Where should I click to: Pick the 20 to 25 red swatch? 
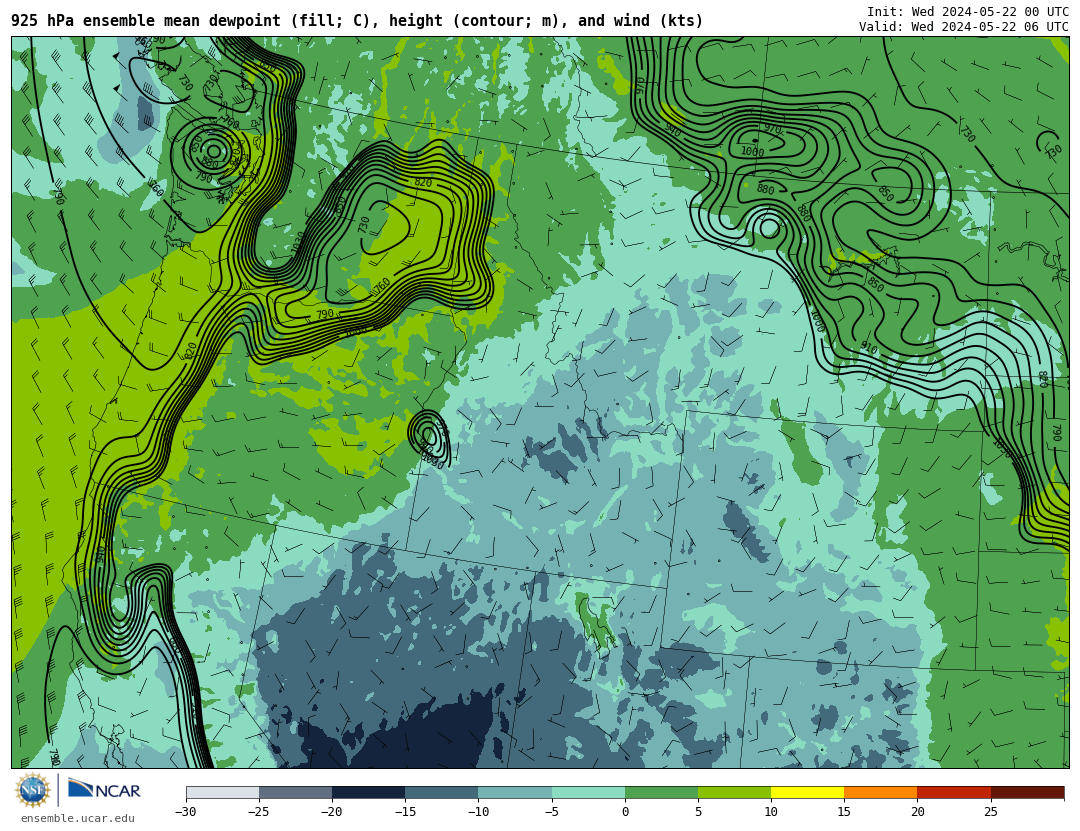(954, 792)
